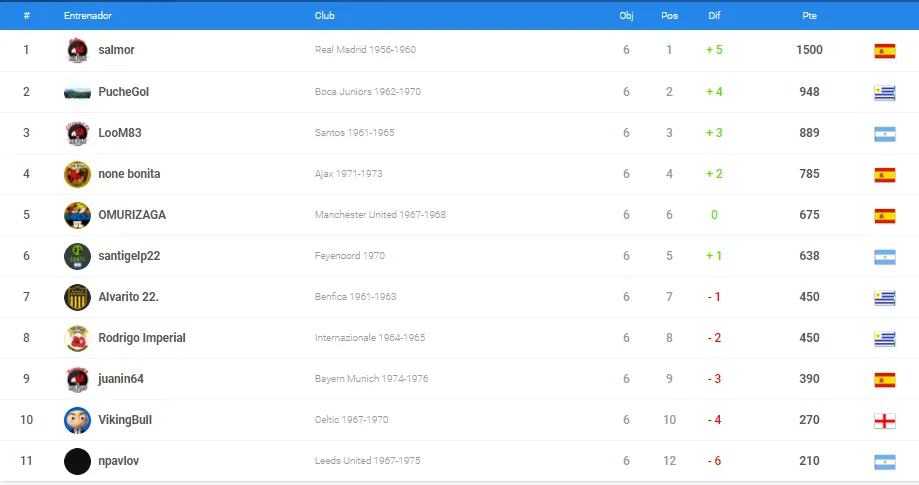Click LooM83's 889 points value
This screenshot has height=485, width=919.
pos(809,133)
